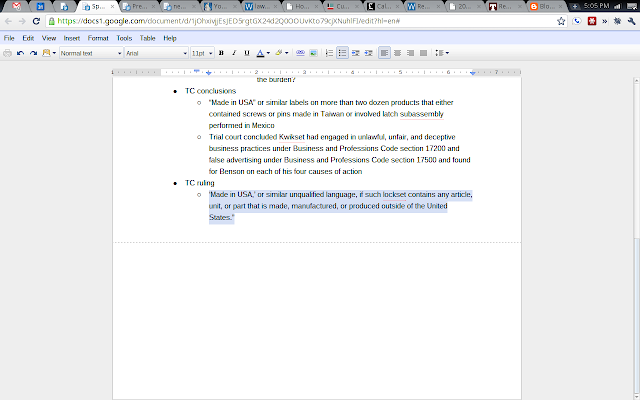Open the line spacing dropdown
The width and height of the screenshot is (640, 400).
(x=442, y=53)
